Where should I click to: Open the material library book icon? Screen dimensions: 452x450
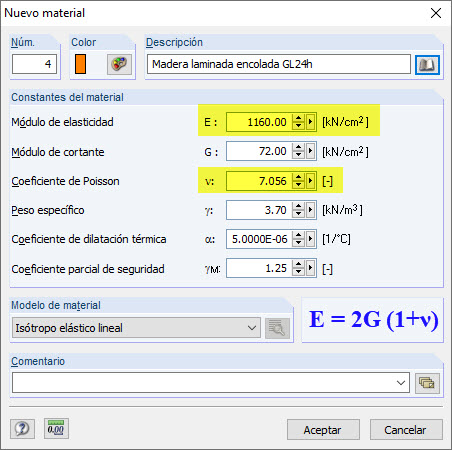click(427, 65)
